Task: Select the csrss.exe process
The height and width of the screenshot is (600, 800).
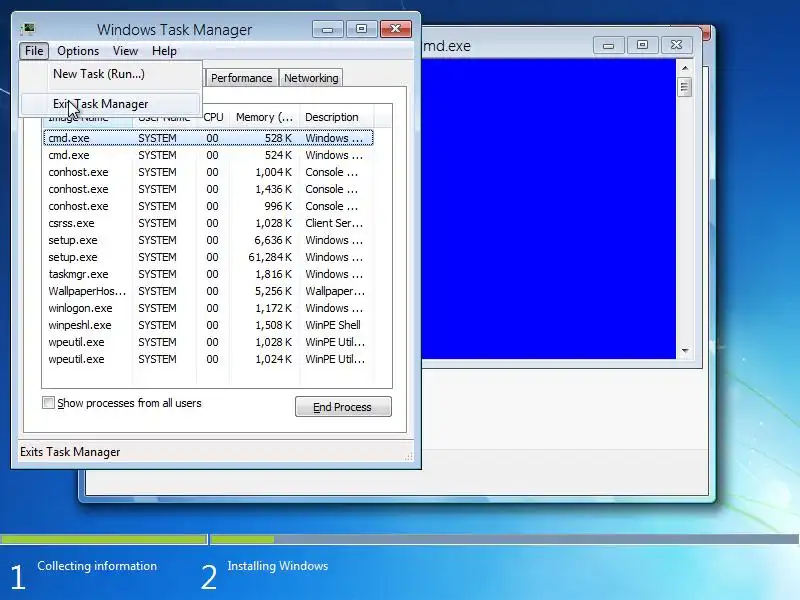Action: (209, 223)
